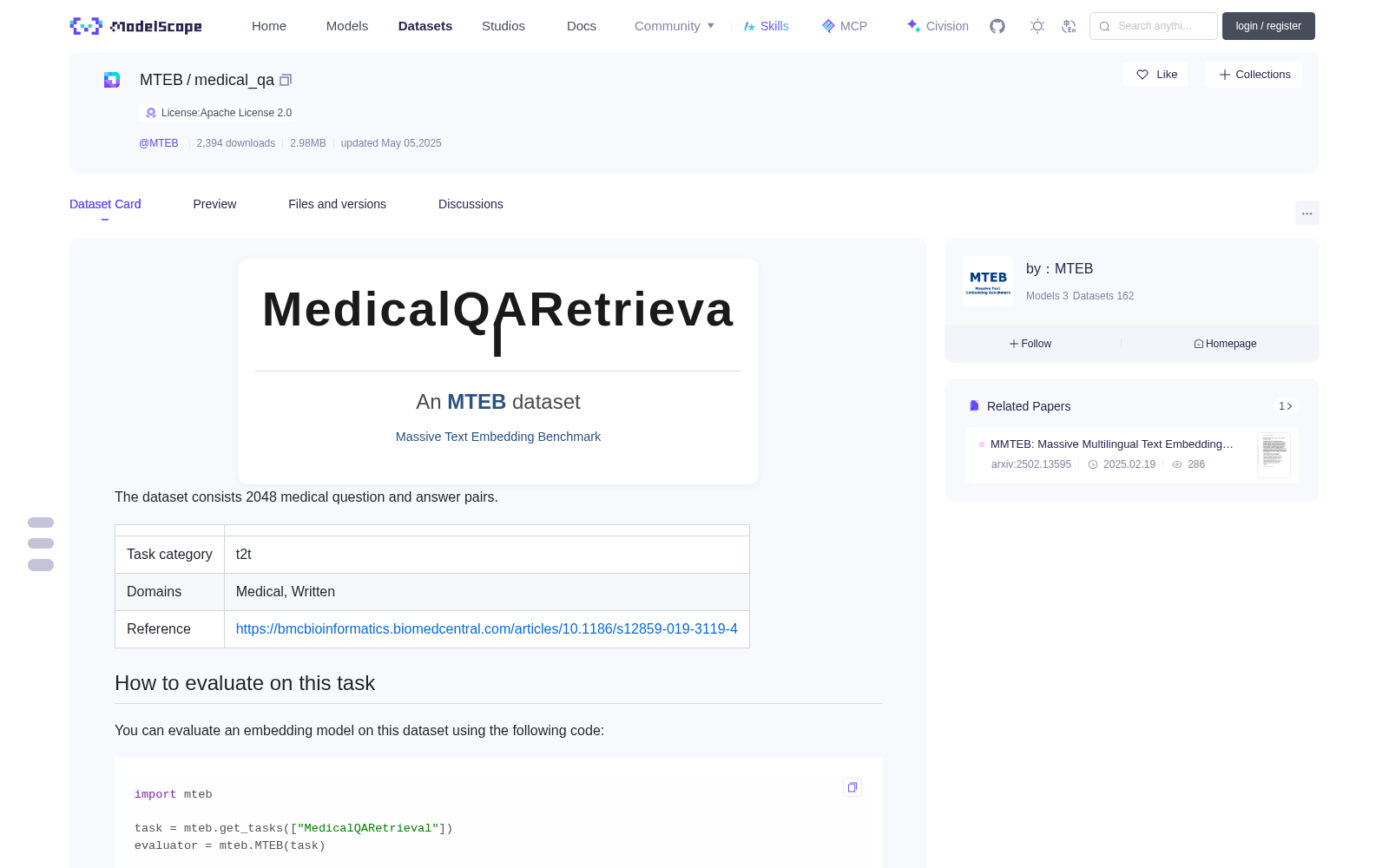
Task: Open the three-dot more options menu
Action: pyautogui.click(x=1307, y=213)
